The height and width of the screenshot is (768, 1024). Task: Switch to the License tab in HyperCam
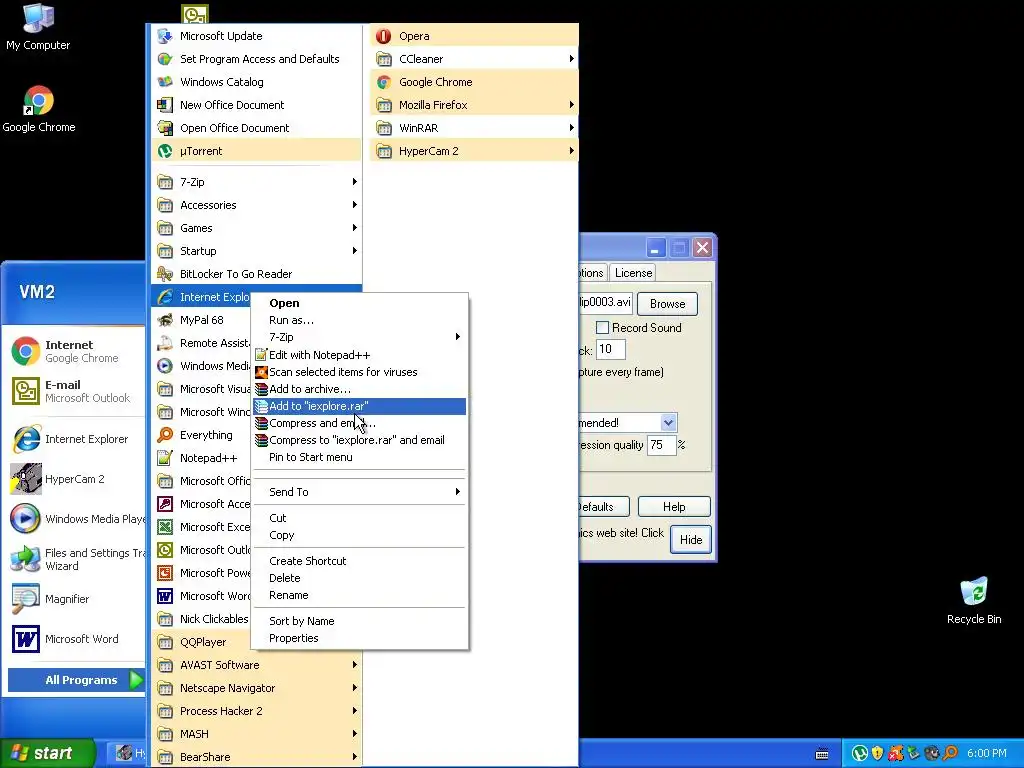(x=633, y=273)
